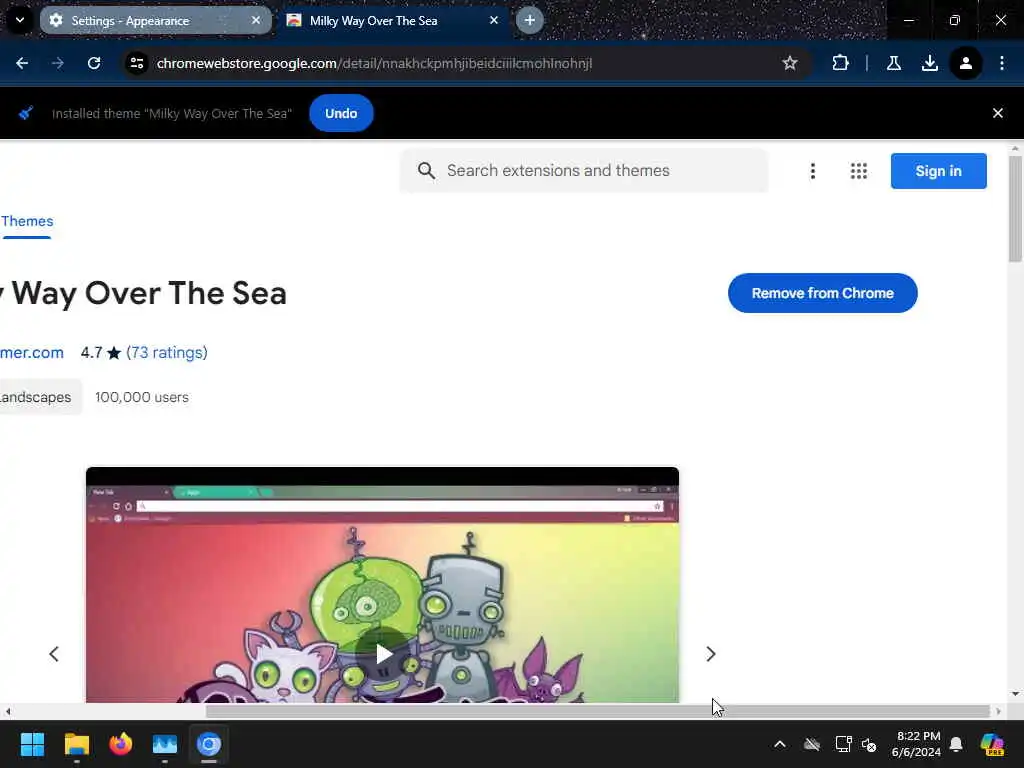Click the address bar URL
This screenshot has height=768, width=1024.
tap(374, 63)
